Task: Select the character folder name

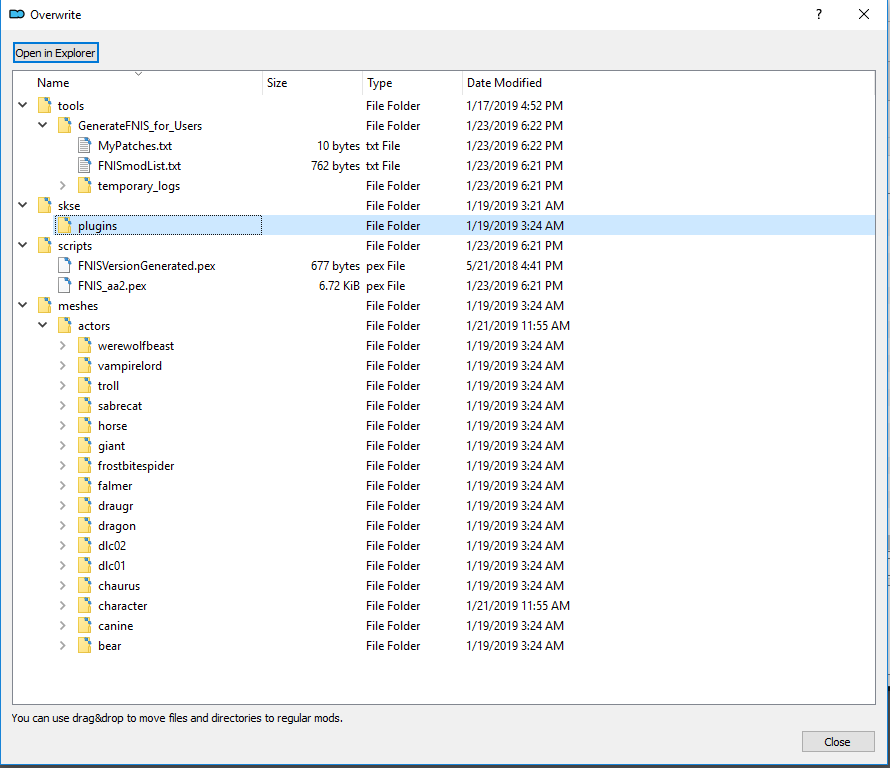Action: 123,606
